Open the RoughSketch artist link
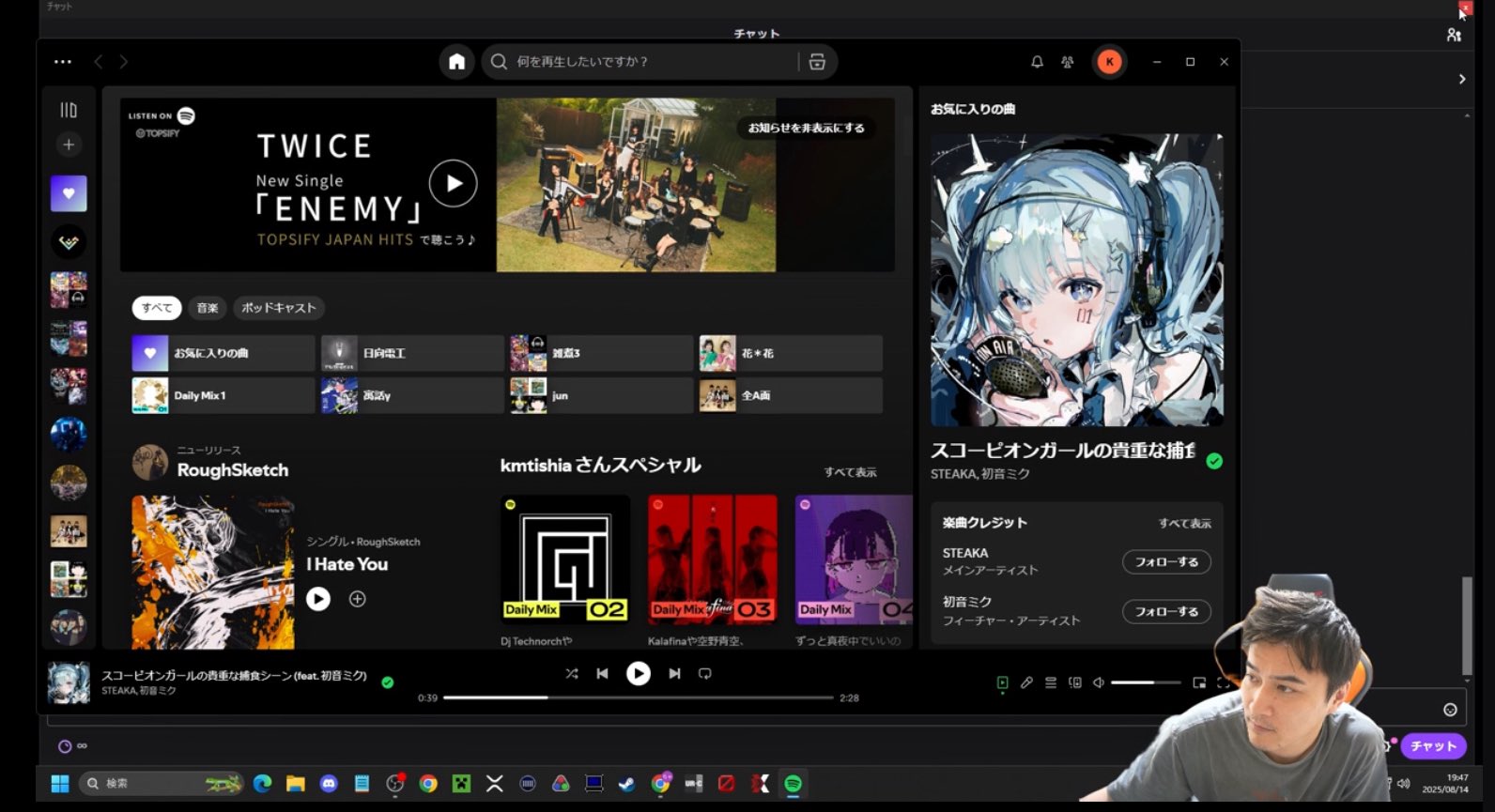The width and height of the screenshot is (1495, 812). pos(233,470)
